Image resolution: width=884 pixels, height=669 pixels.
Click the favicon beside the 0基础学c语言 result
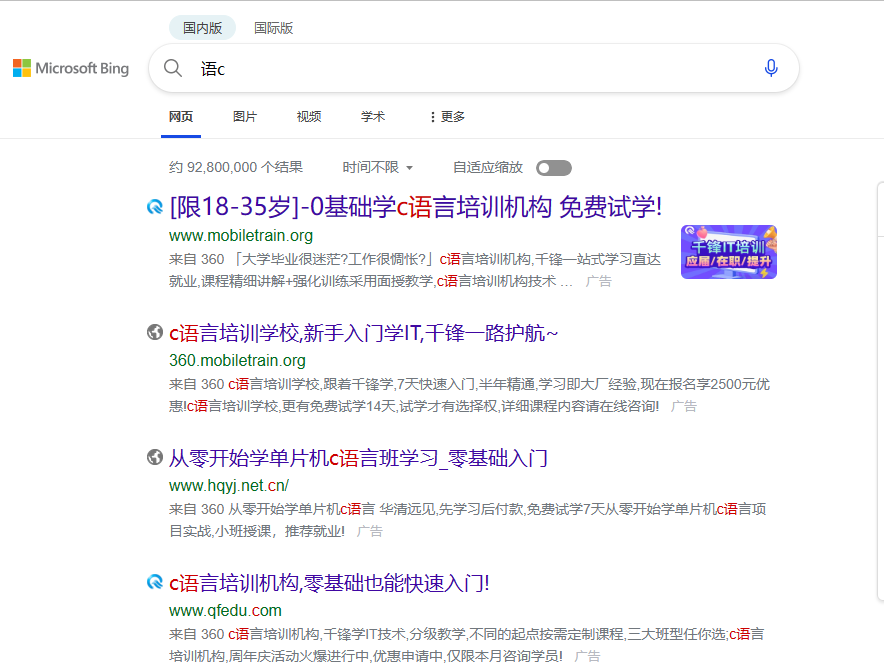[154, 207]
